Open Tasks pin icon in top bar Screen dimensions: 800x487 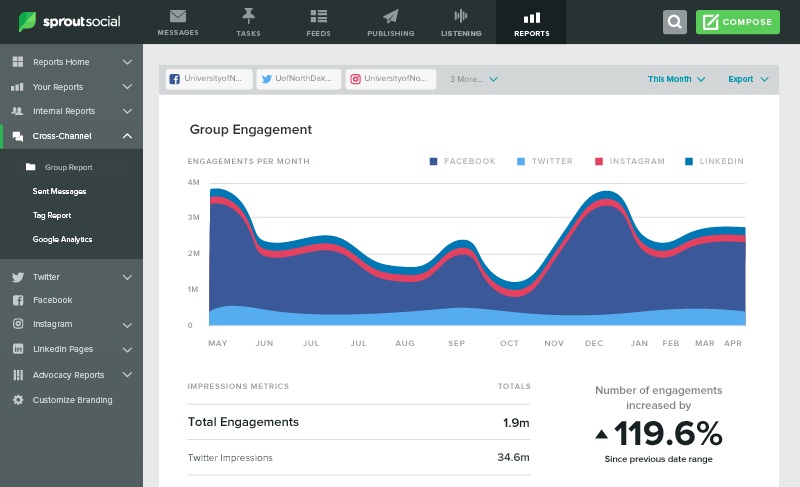click(248, 16)
